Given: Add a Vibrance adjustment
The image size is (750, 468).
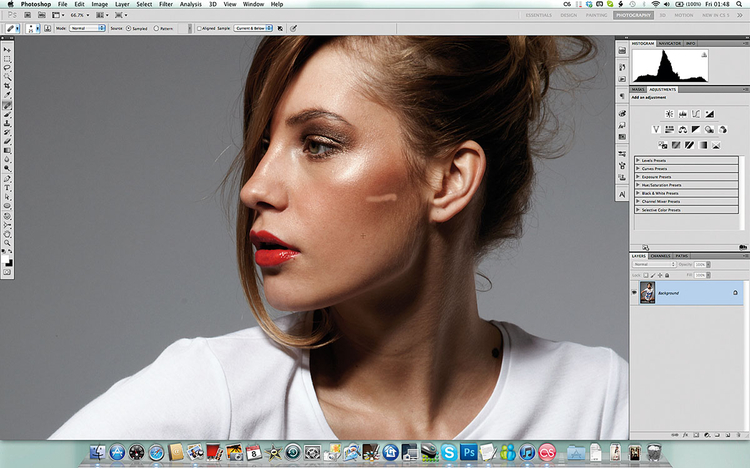Looking at the screenshot, I should tap(656, 129).
